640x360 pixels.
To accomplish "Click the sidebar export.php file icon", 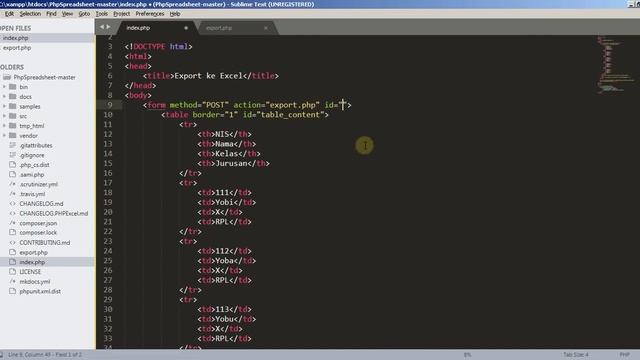I will (x=13, y=252).
